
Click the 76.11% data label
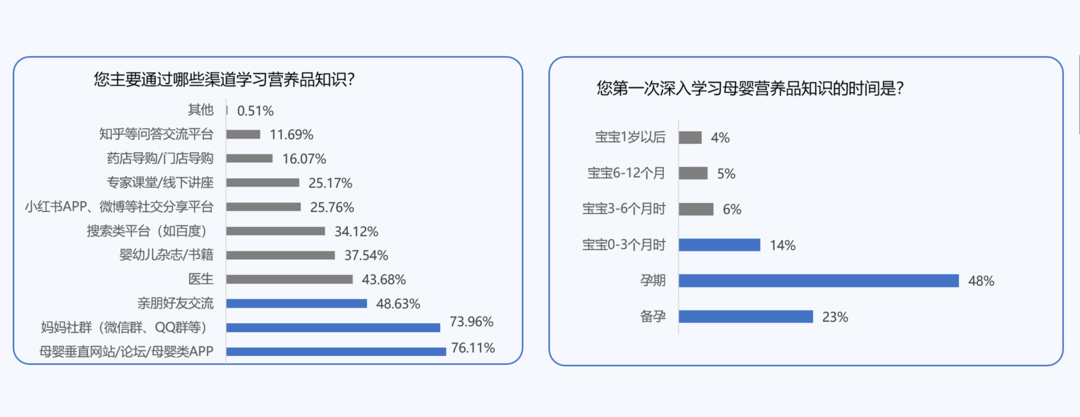(474, 348)
